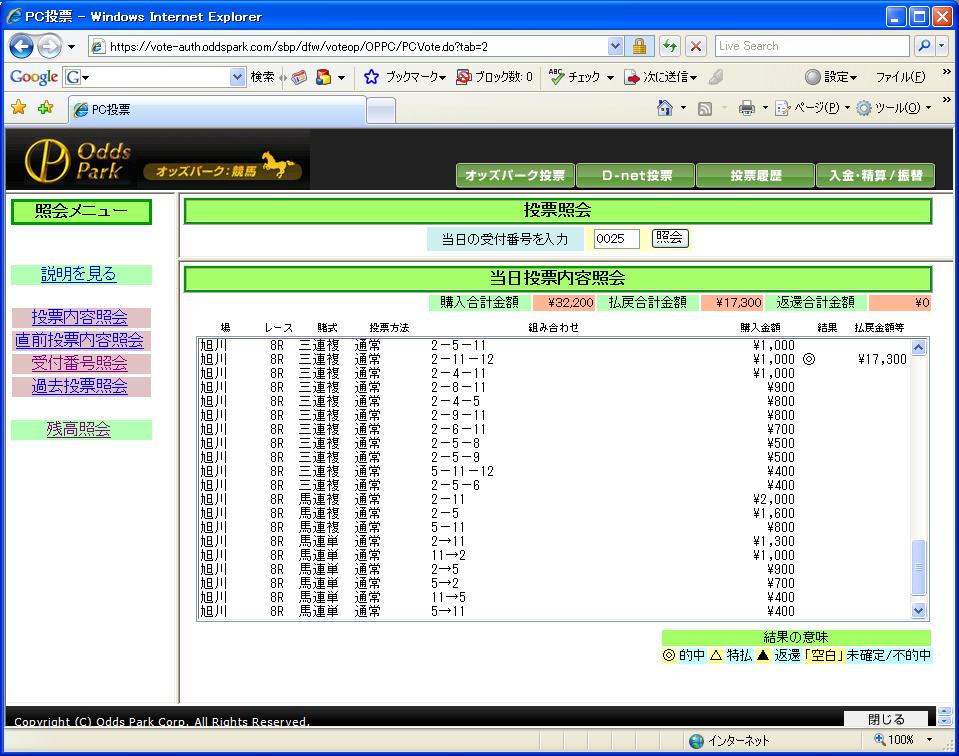This screenshot has height=756, width=959.
Task: Open the recent pages dropdown beside Forward
Action: (x=71, y=46)
